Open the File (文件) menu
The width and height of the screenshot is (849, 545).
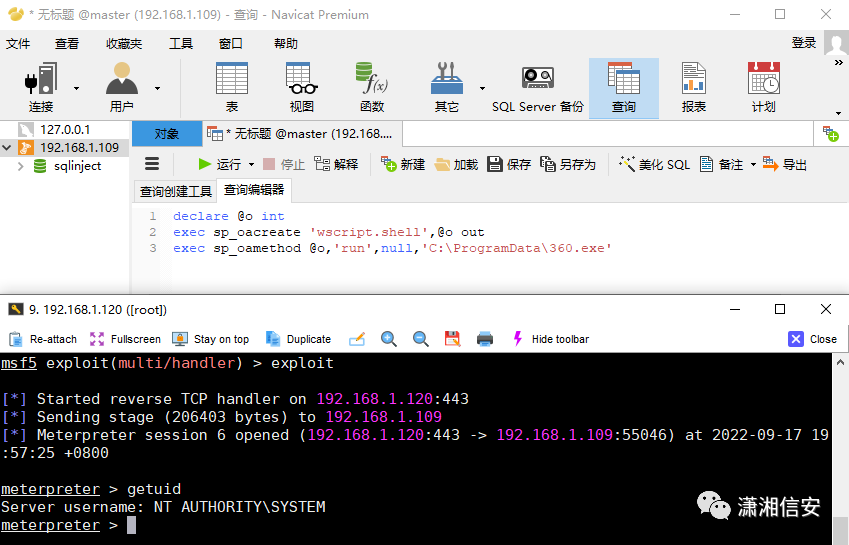(18, 44)
